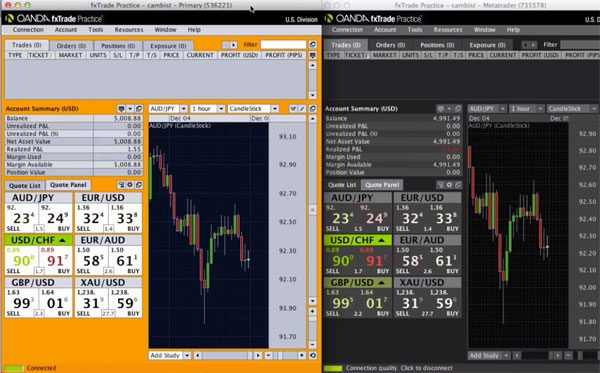Switch to Quote Panel view in Primary window

[x=68, y=185]
